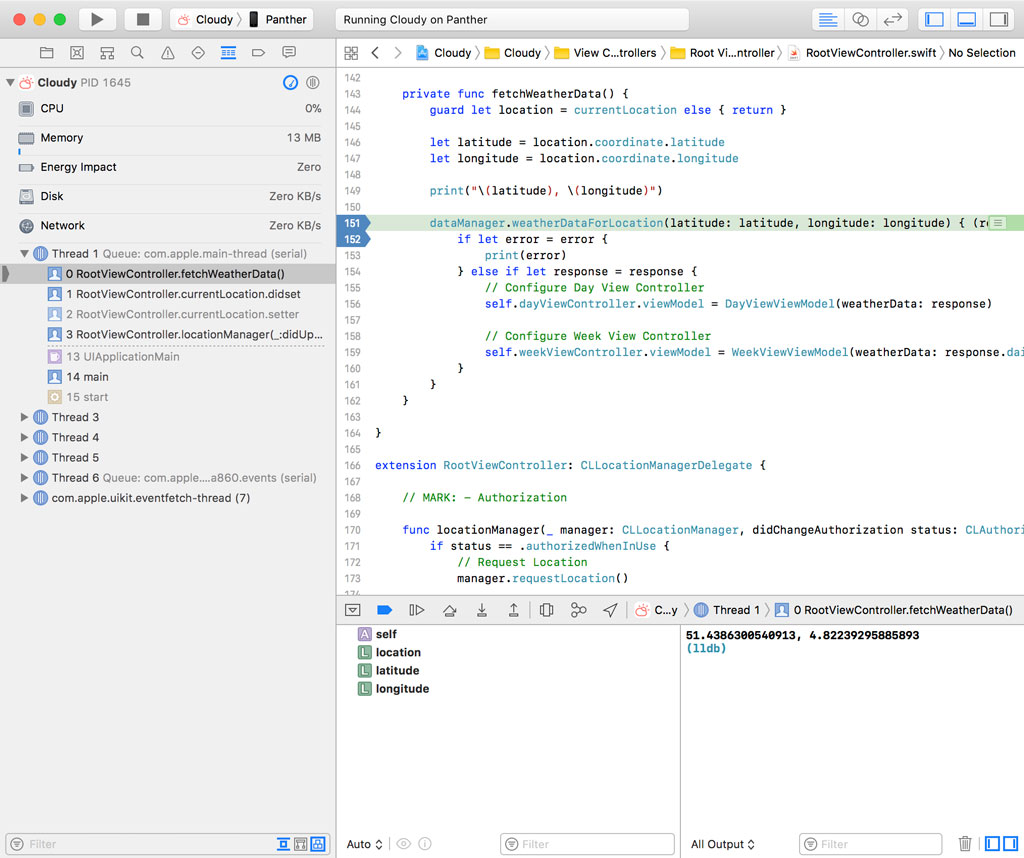The height and width of the screenshot is (858, 1024).
Task: Pause execution with the Continue button
Action: [x=417, y=609]
